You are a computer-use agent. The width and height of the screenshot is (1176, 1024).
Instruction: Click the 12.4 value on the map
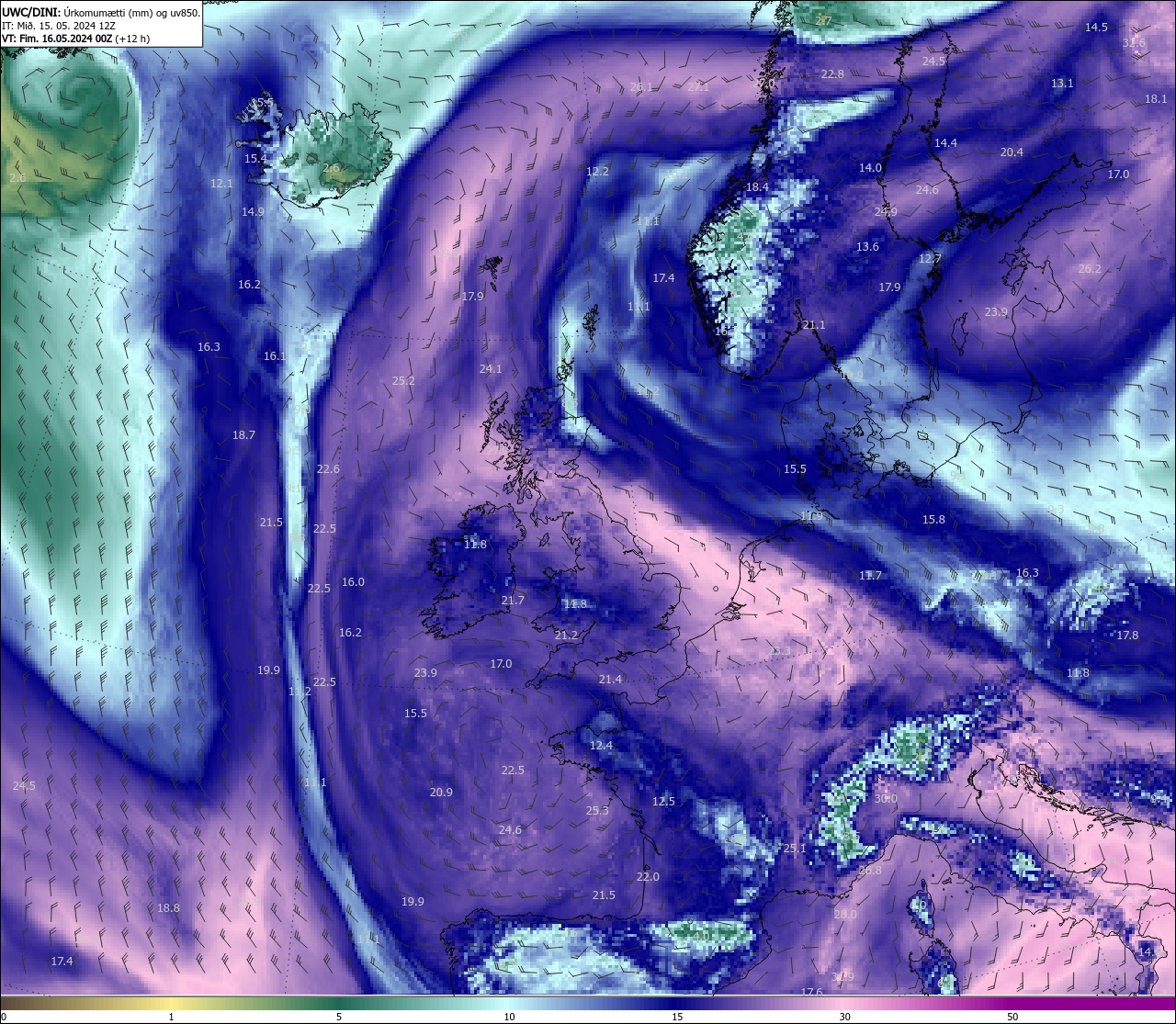click(x=601, y=746)
